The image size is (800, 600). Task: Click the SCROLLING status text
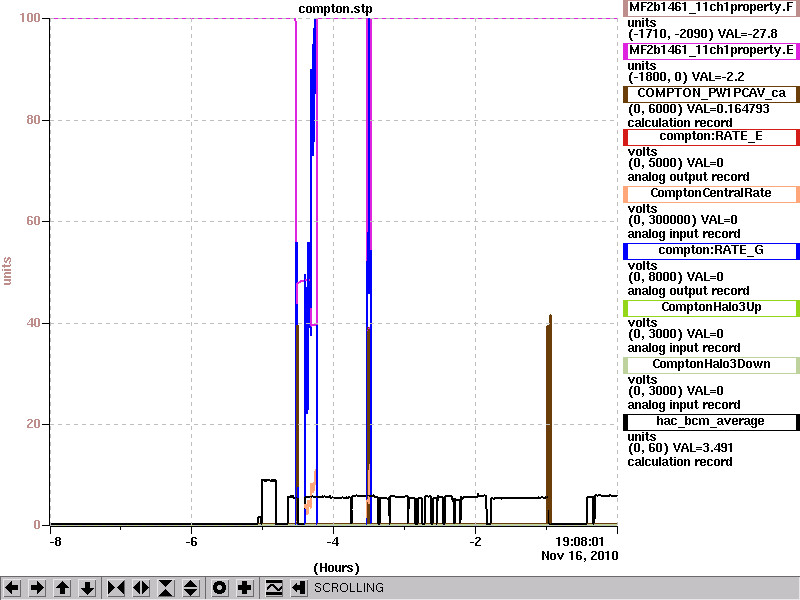(348, 588)
